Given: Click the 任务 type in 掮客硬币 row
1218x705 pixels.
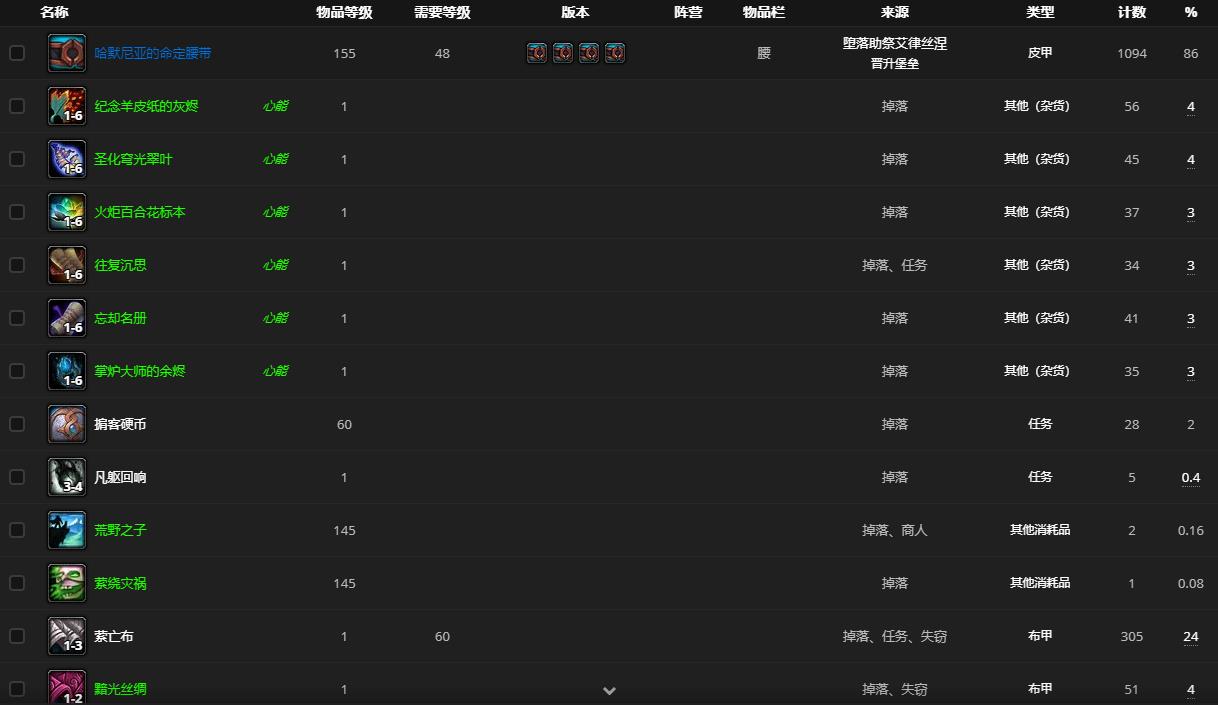Looking at the screenshot, I should 1040,424.
